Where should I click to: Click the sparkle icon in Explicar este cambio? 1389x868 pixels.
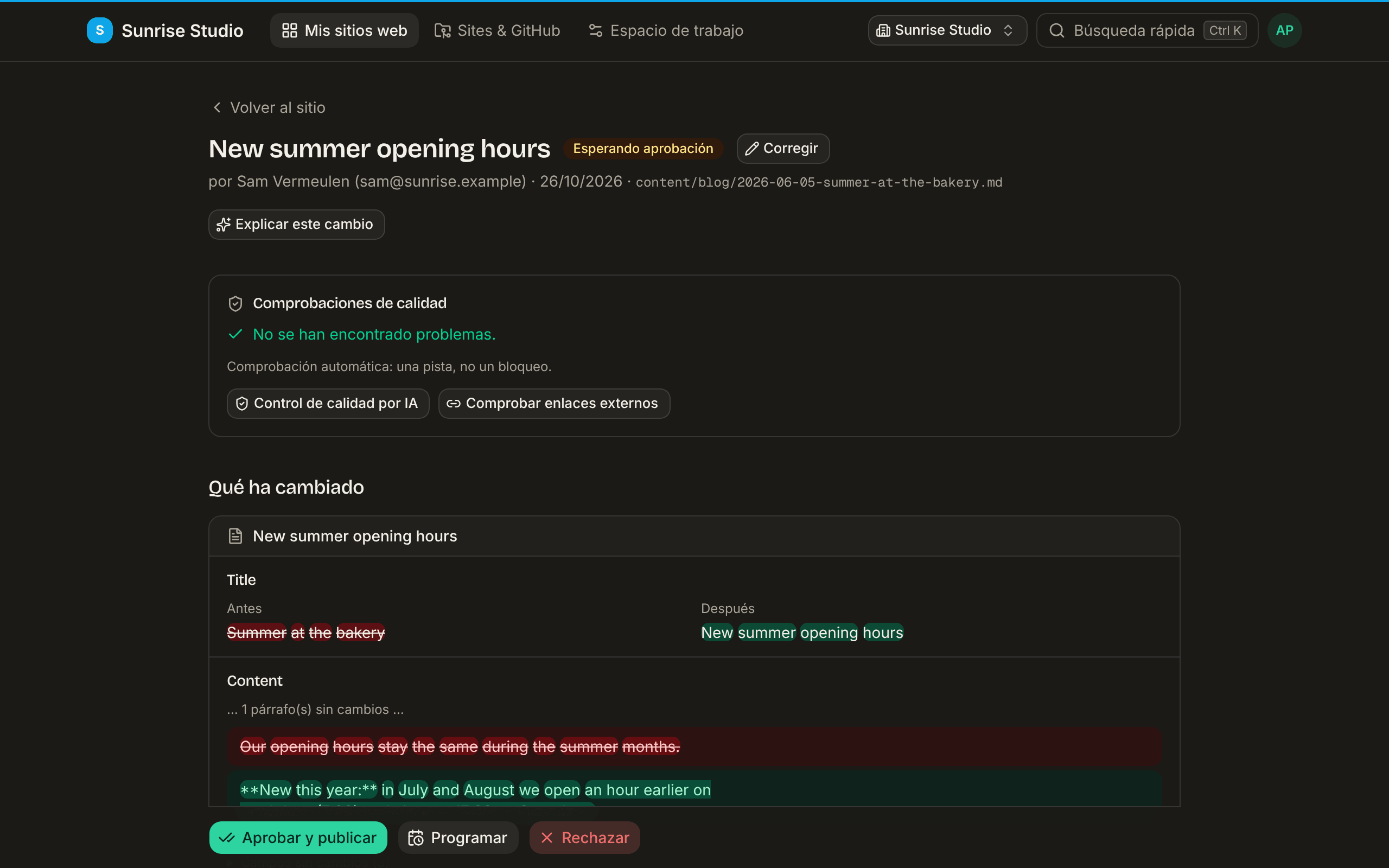coord(224,225)
